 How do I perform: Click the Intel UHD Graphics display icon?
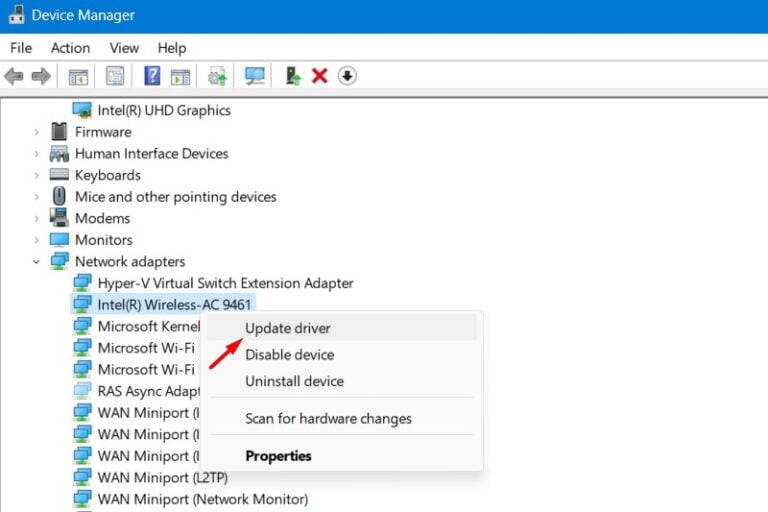coord(82,110)
